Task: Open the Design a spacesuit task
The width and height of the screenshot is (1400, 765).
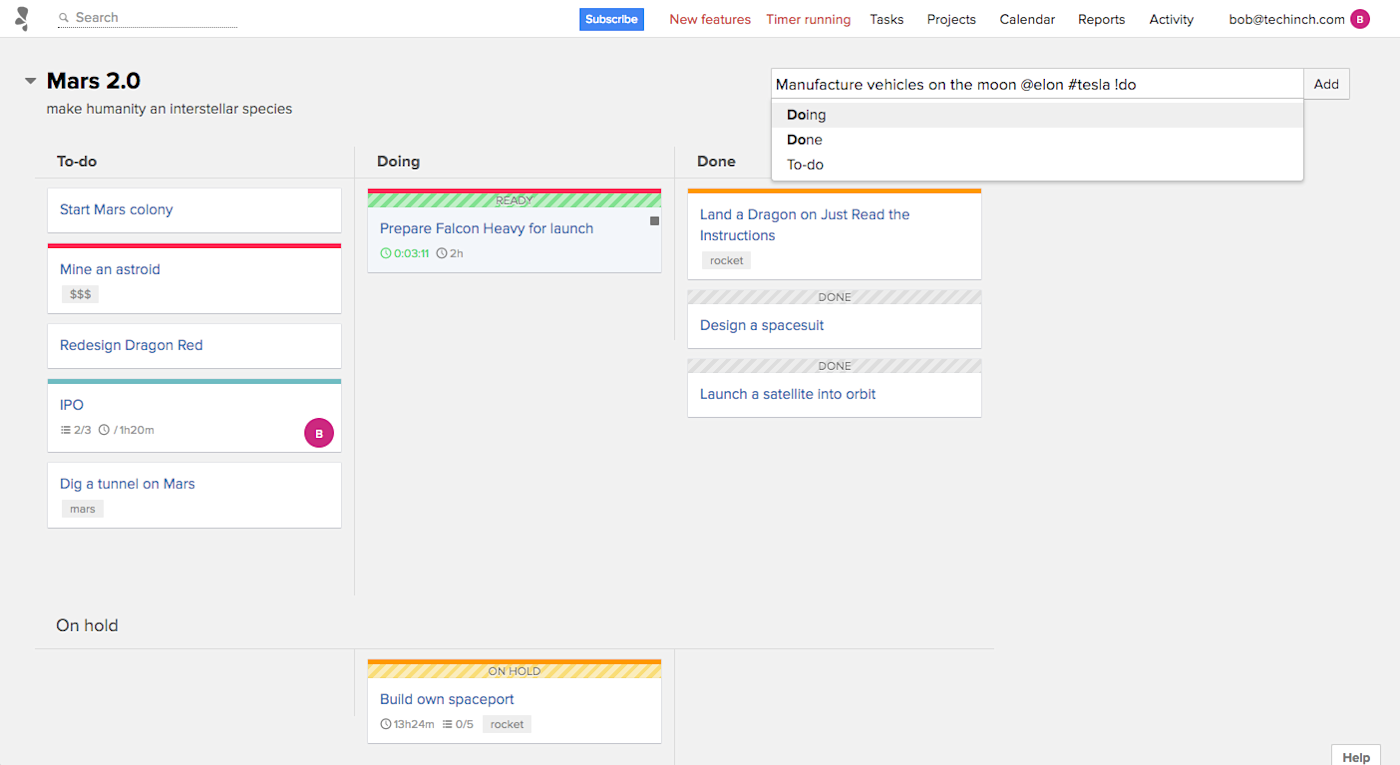Action: click(762, 326)
